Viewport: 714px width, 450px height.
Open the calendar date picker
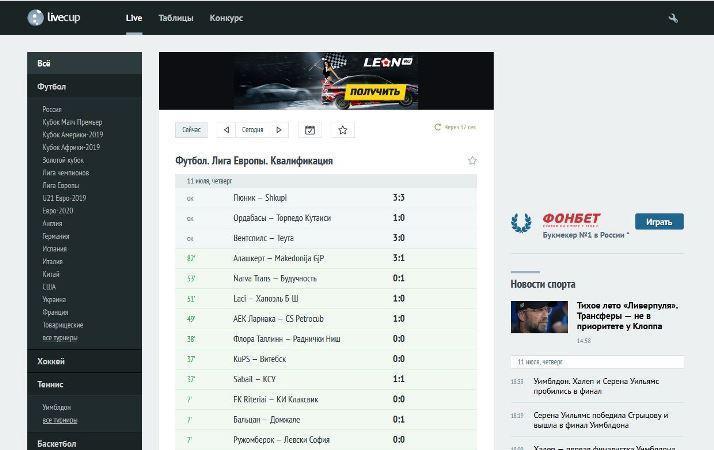click(x=310, y=130)
